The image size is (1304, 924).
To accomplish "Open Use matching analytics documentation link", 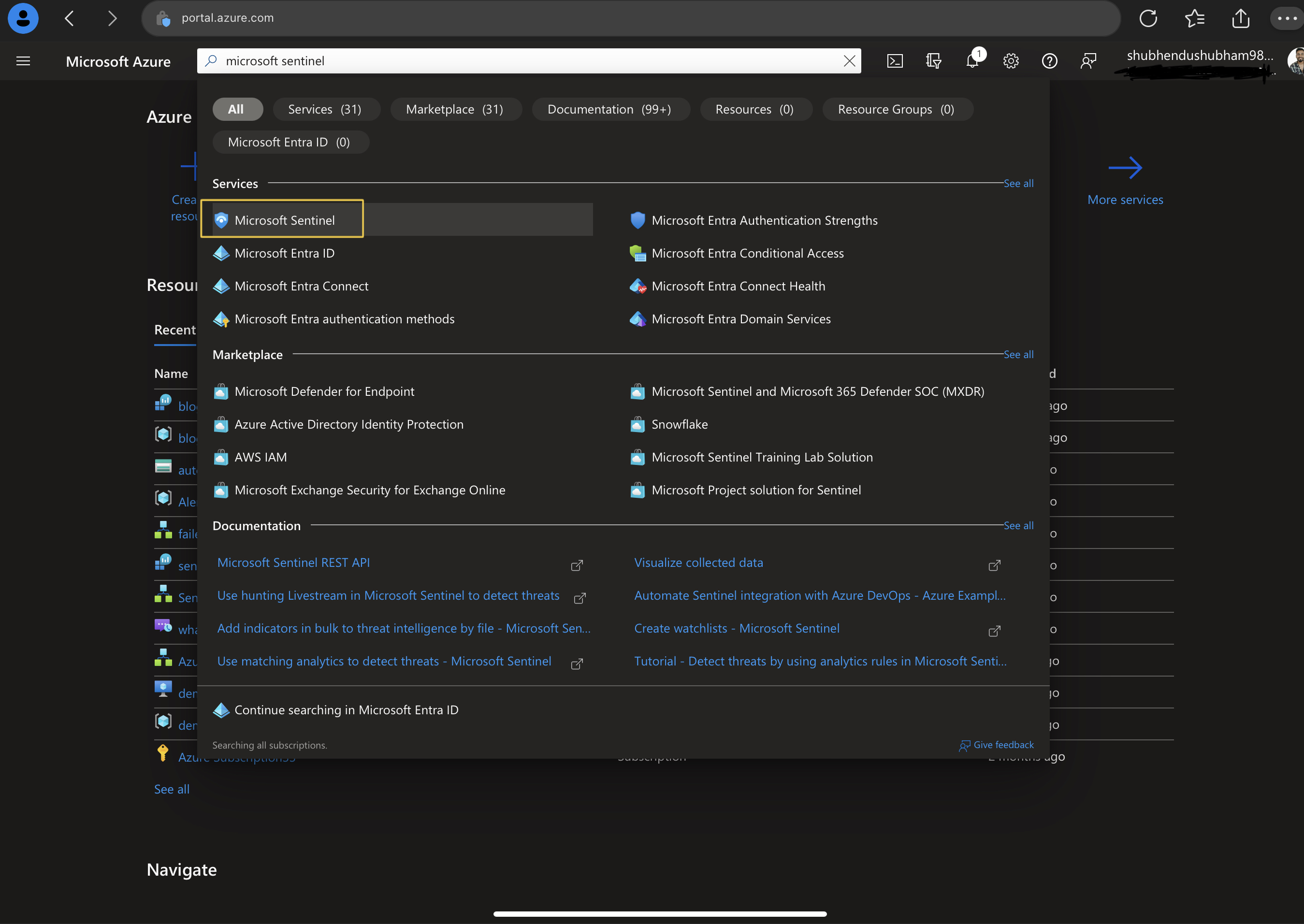I will [385, 662].
